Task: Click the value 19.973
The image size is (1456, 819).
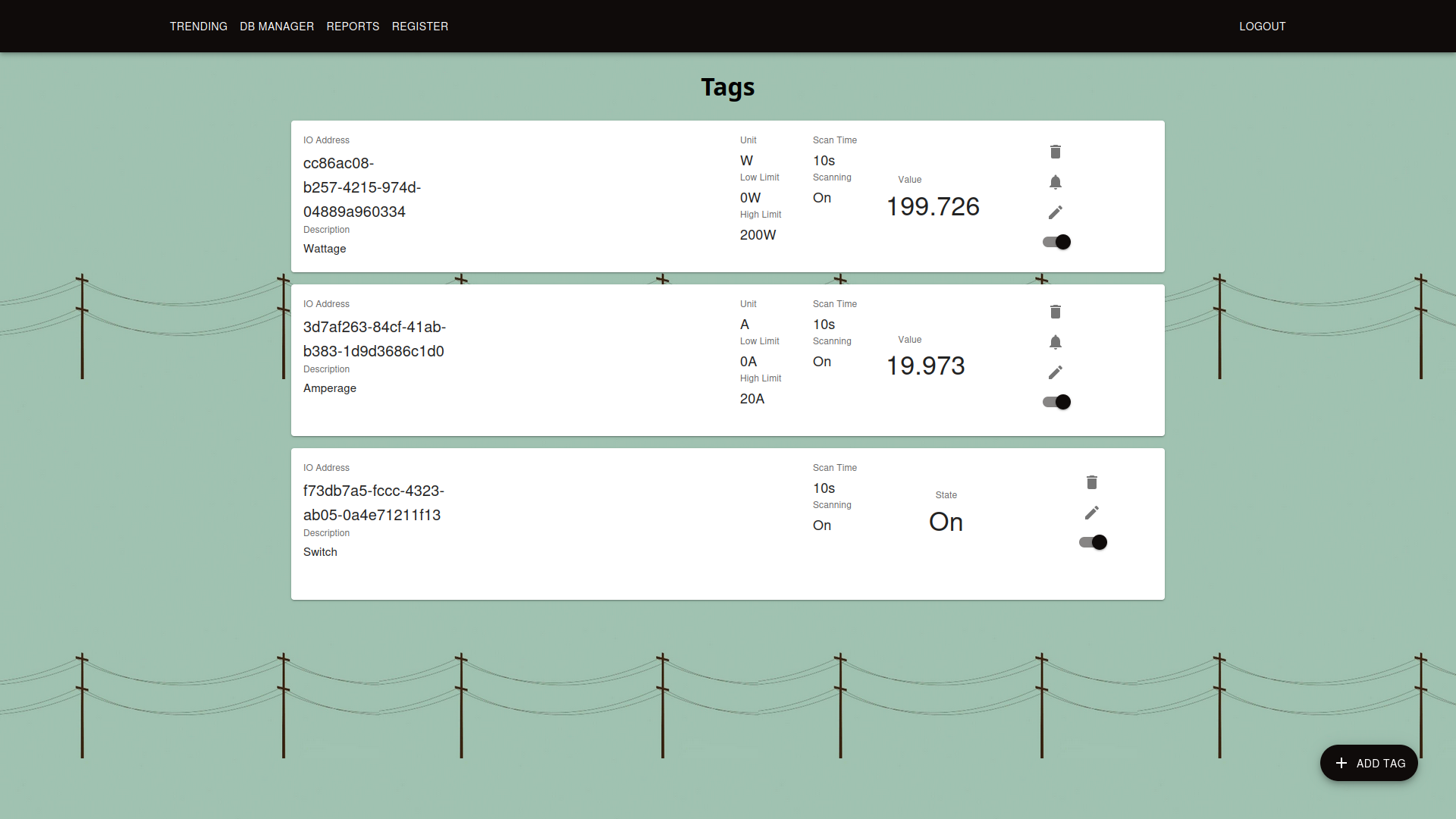Action: pos(926,366)
